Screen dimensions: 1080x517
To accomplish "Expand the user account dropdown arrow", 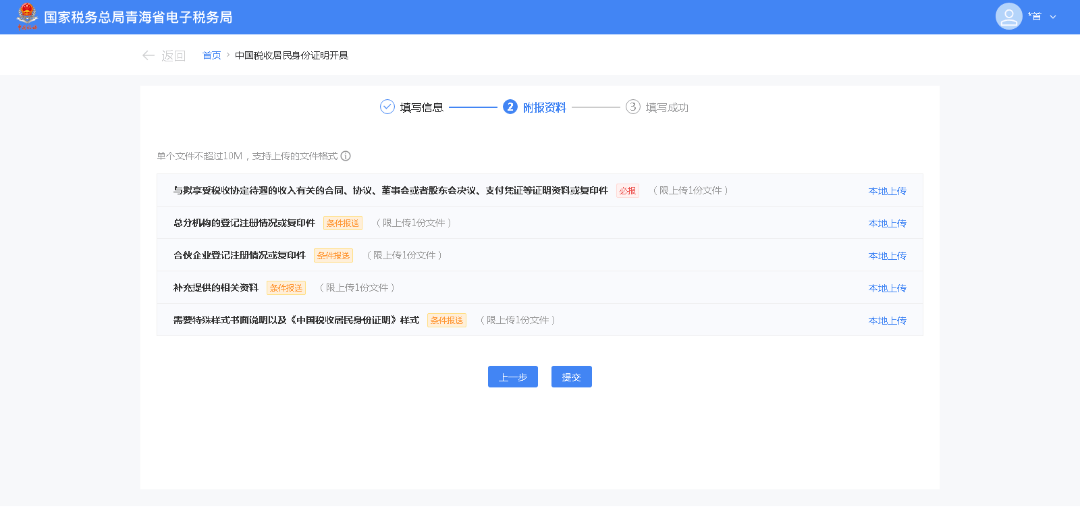I will [1053, 17].
